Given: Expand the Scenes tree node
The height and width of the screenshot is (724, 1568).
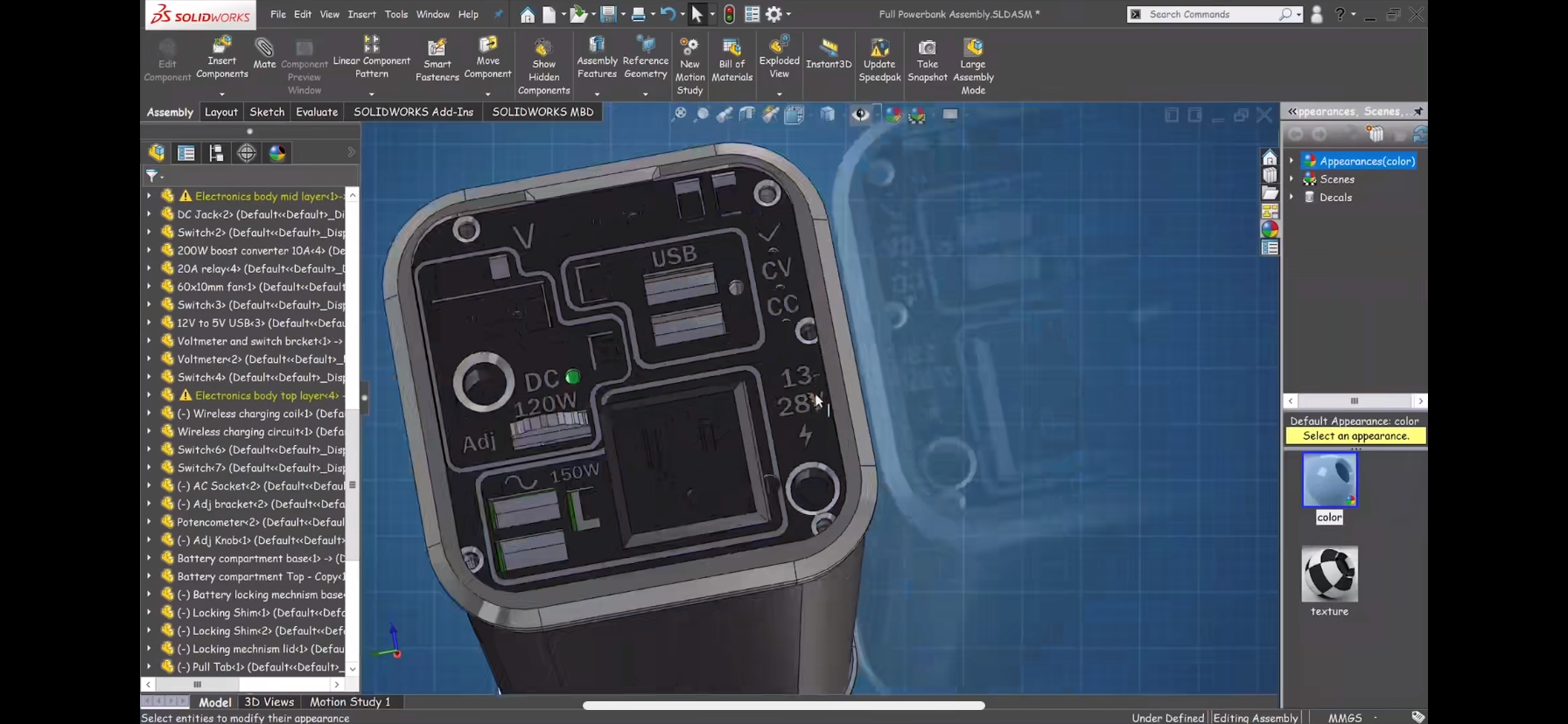Looking at the screenshot, I should 1291,179.
